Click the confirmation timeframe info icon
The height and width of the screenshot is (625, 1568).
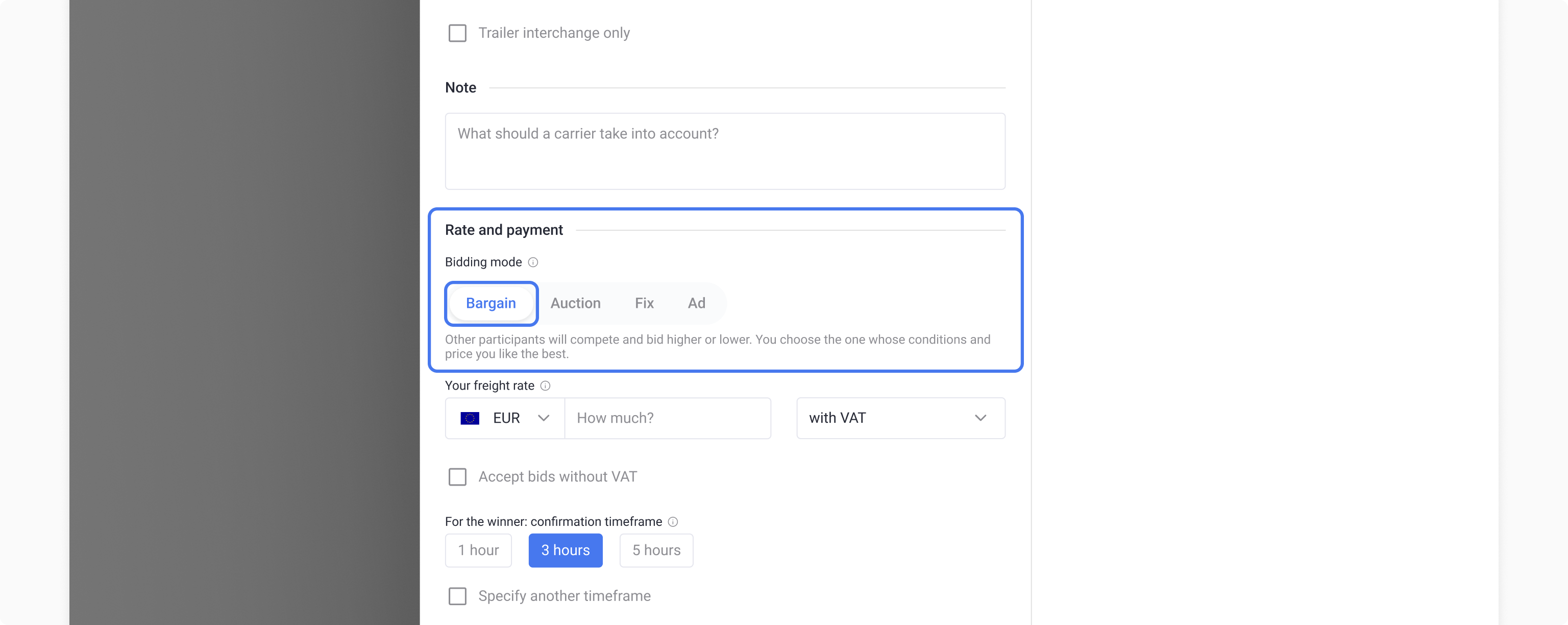pyautogui.click(x=673, y=521)
